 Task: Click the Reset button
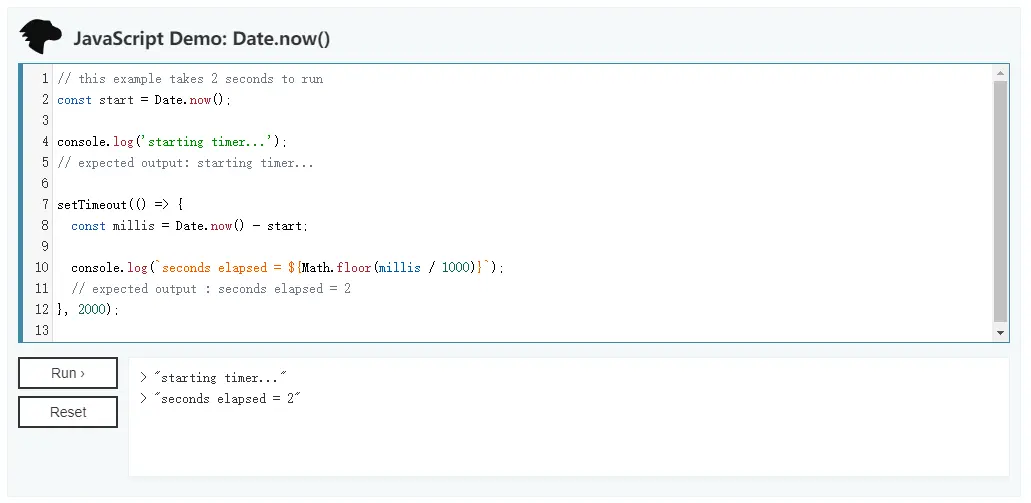click(x=68, y=412)
